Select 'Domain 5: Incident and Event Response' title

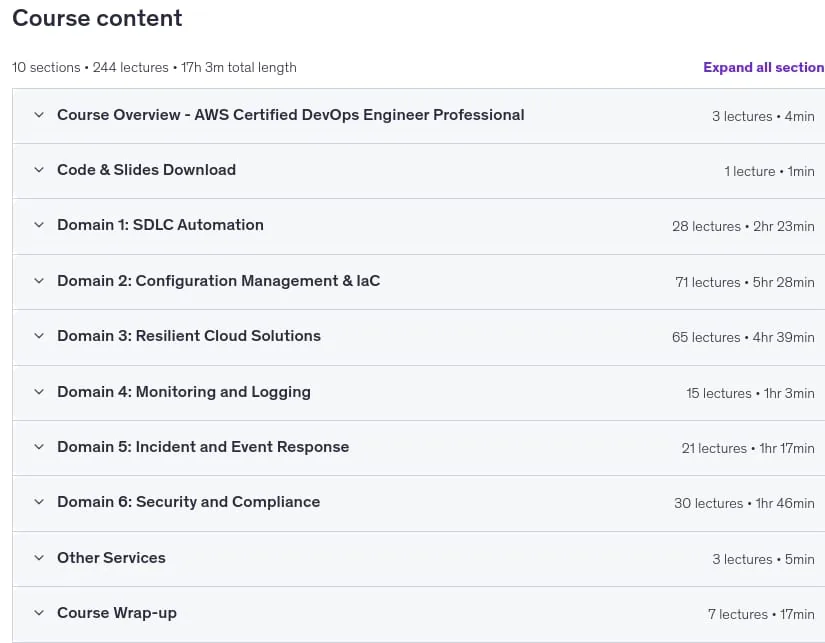[x=203, y=447]
